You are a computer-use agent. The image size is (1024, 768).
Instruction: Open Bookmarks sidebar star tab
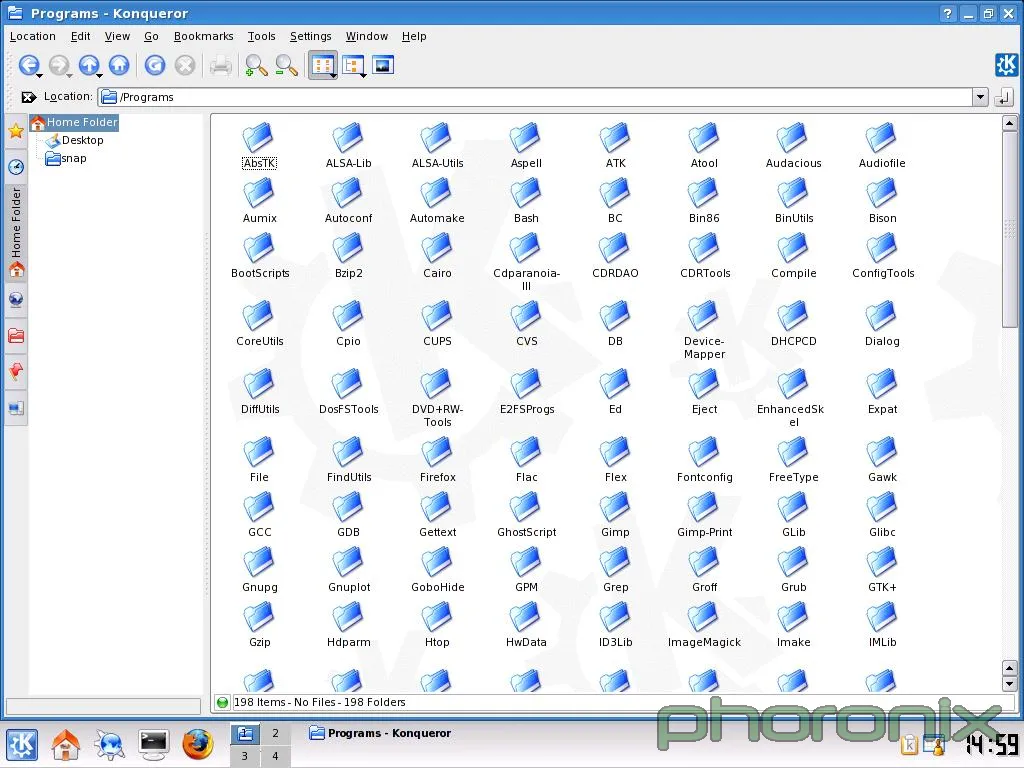pyautogui.click(x=16, y=131)
